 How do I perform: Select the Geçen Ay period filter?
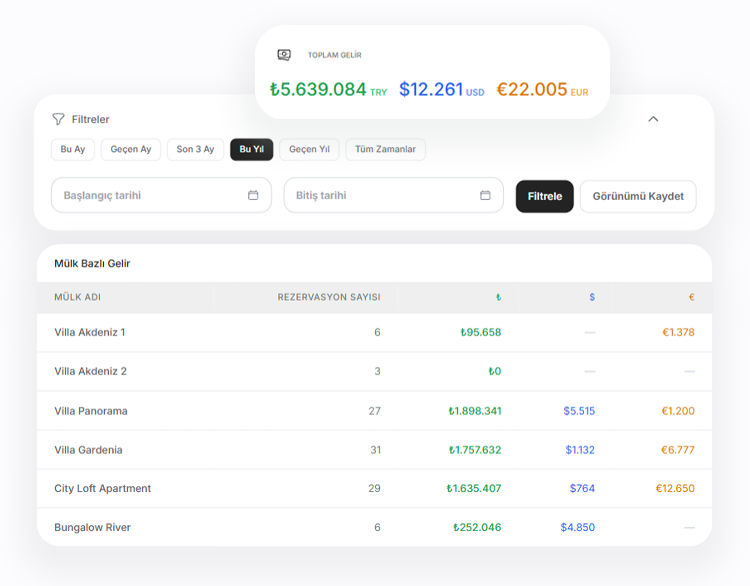click(x=131, y=149)
